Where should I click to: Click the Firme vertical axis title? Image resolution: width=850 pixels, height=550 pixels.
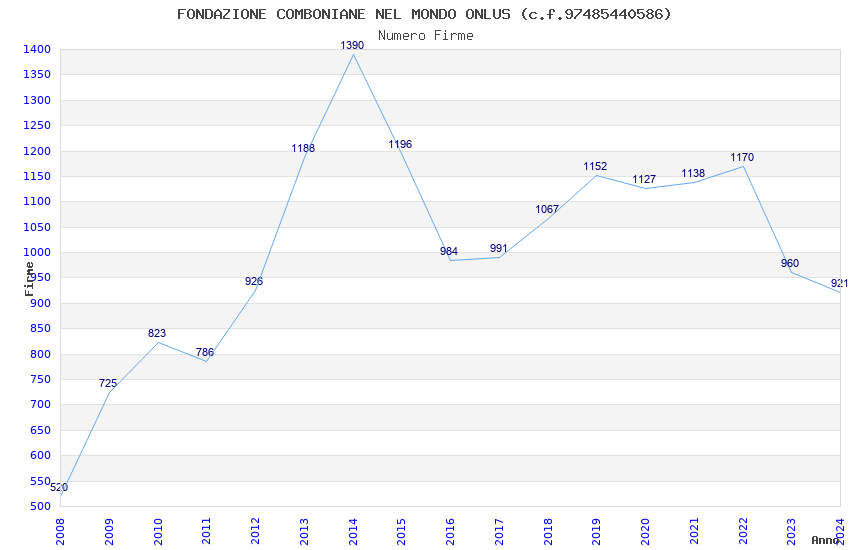coord(29,279)
